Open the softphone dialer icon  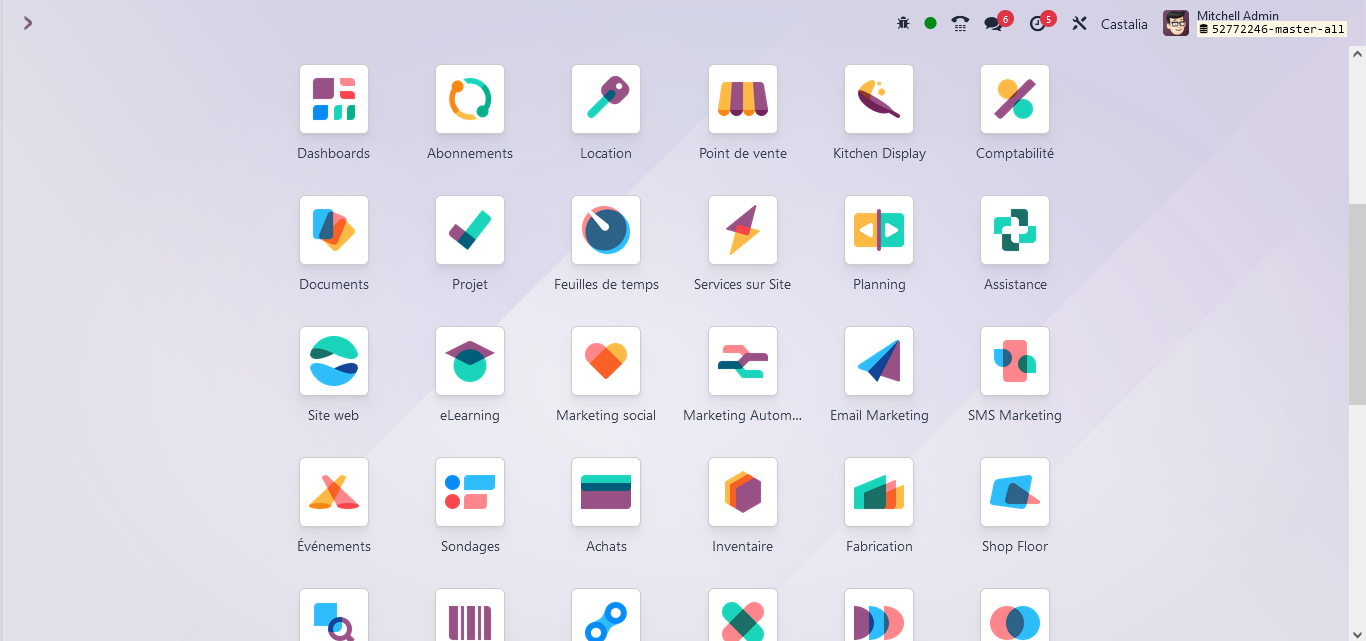(x=959, y=22)
